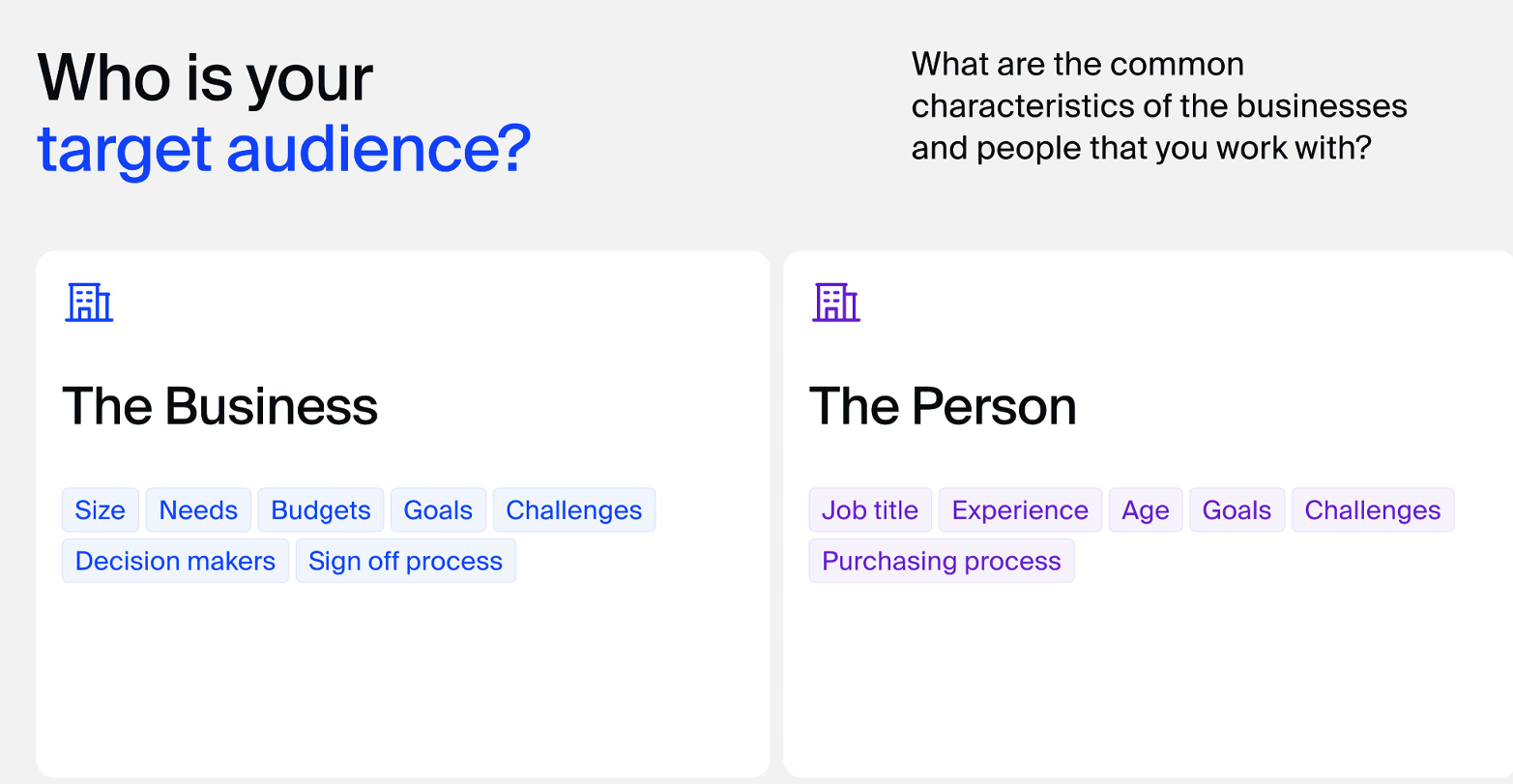Screen dimensions: 1513x784
Task: Click the purple Challenges tag
Action: (1373, 510)
